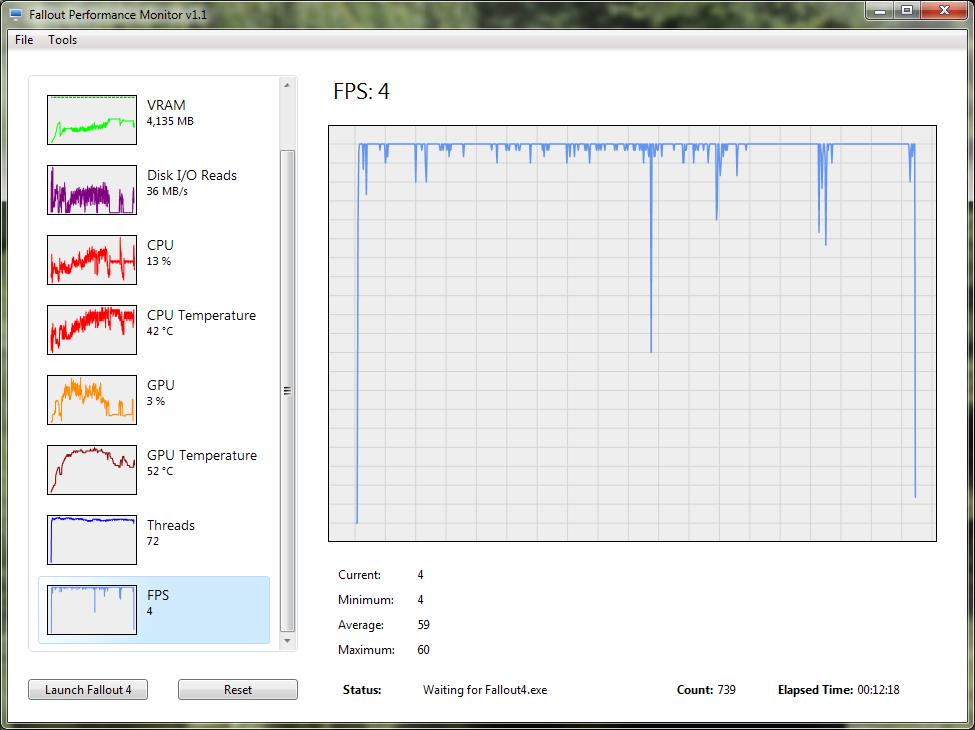Select the Disk I/O Reads graph thumbnail

pos(92,190)
